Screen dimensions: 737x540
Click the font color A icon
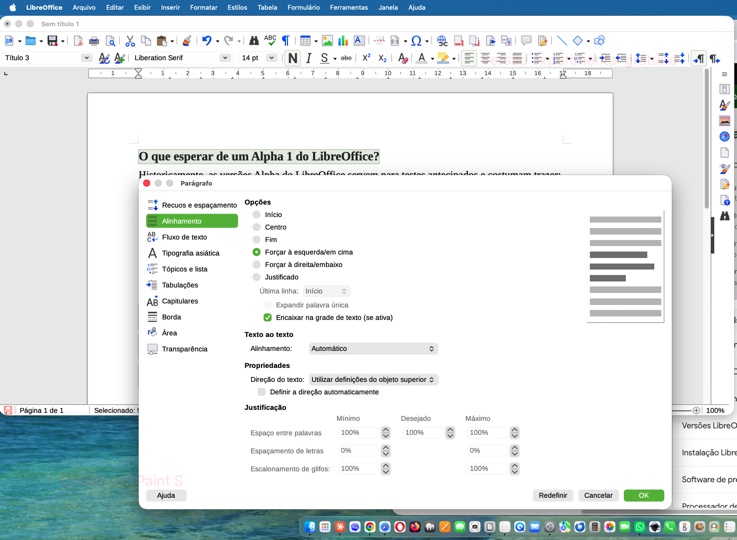coord(422,58)
